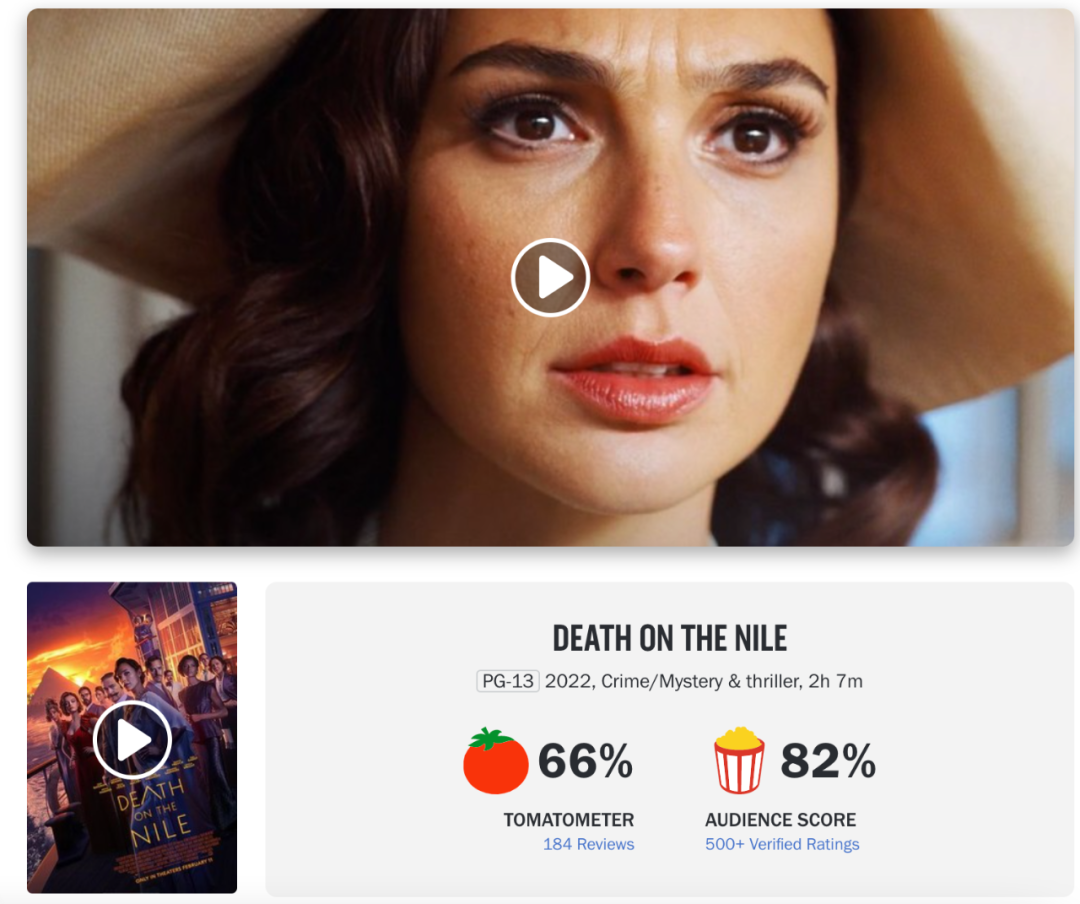
Task: Click the Crime/Mystery & thriller genre text
Action: coord(701,681)
